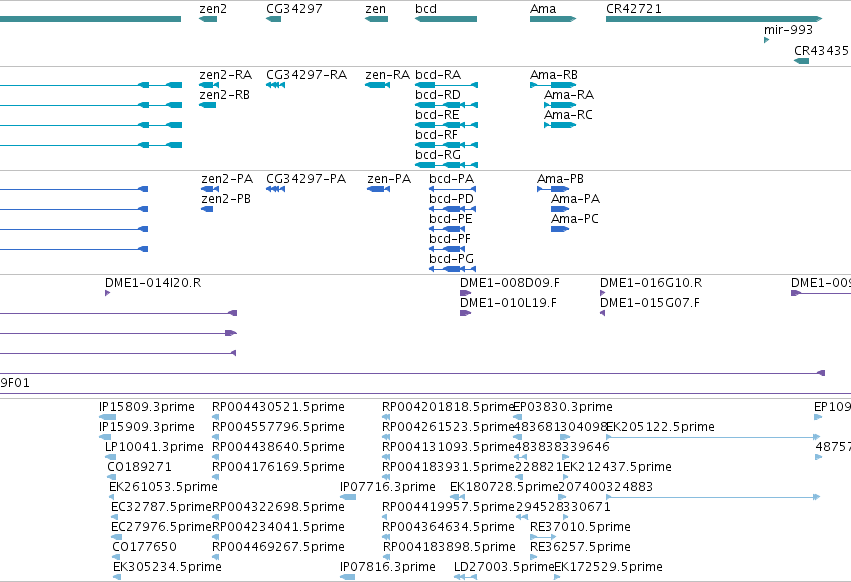Click the LD27003.5prime EST
Screen dimensions: 851x582
[466, 577]
